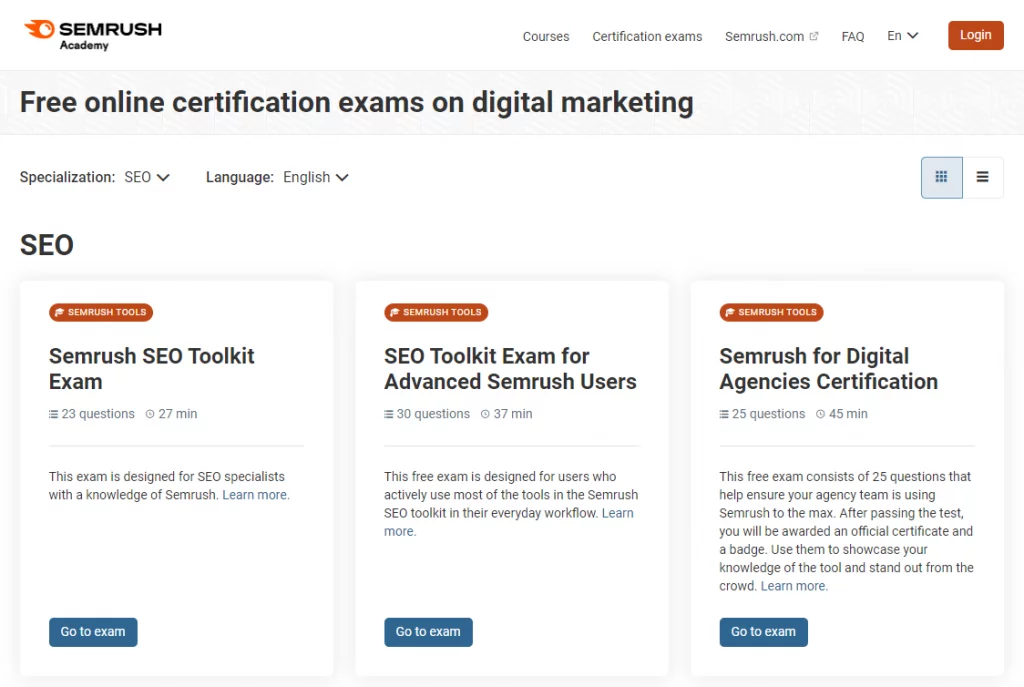Image resolution: width=1024 pixels, height=687 pixels.
Task: Click questions list icon beside 30 questions
Action: click(x=389, y=414)
